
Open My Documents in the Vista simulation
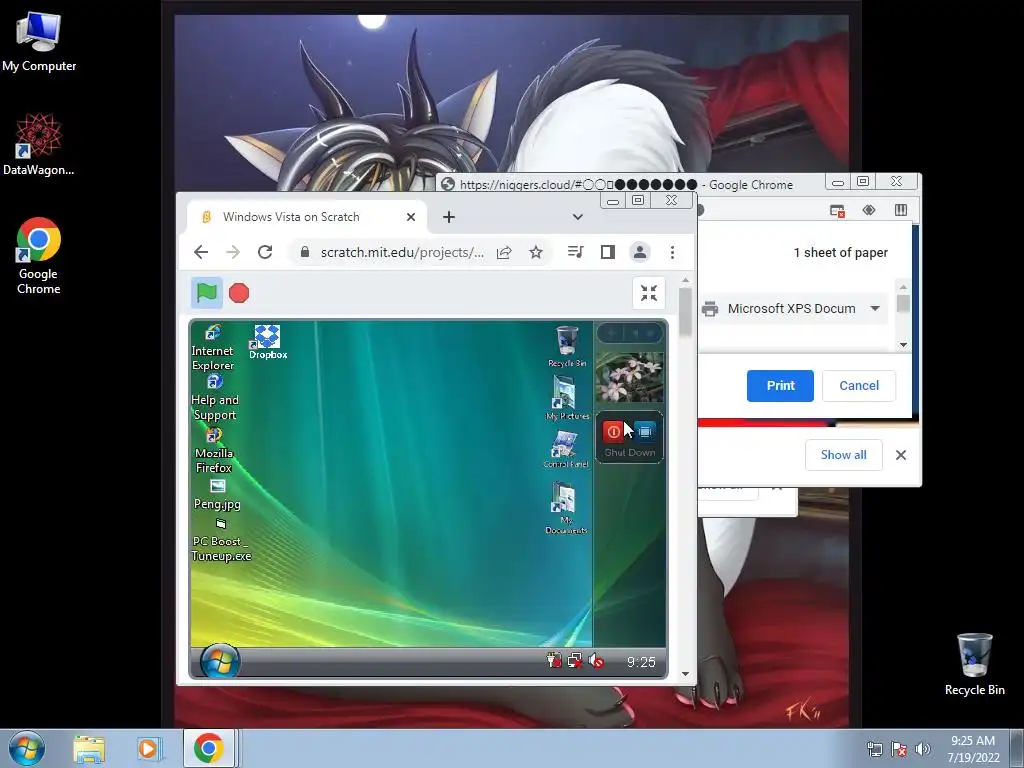pyautogui.click(x=566, y=508)
